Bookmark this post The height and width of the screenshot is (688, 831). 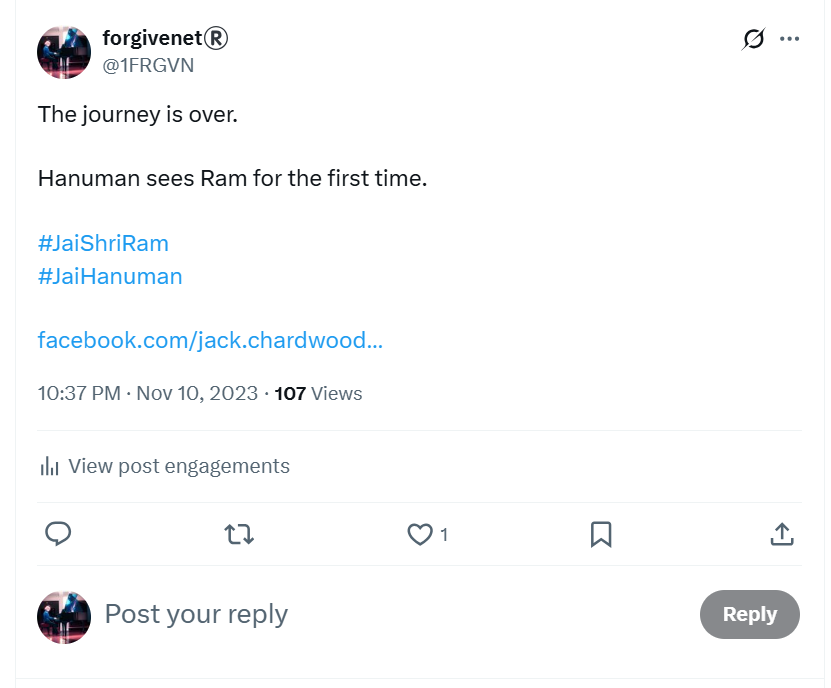click(601, 534)
